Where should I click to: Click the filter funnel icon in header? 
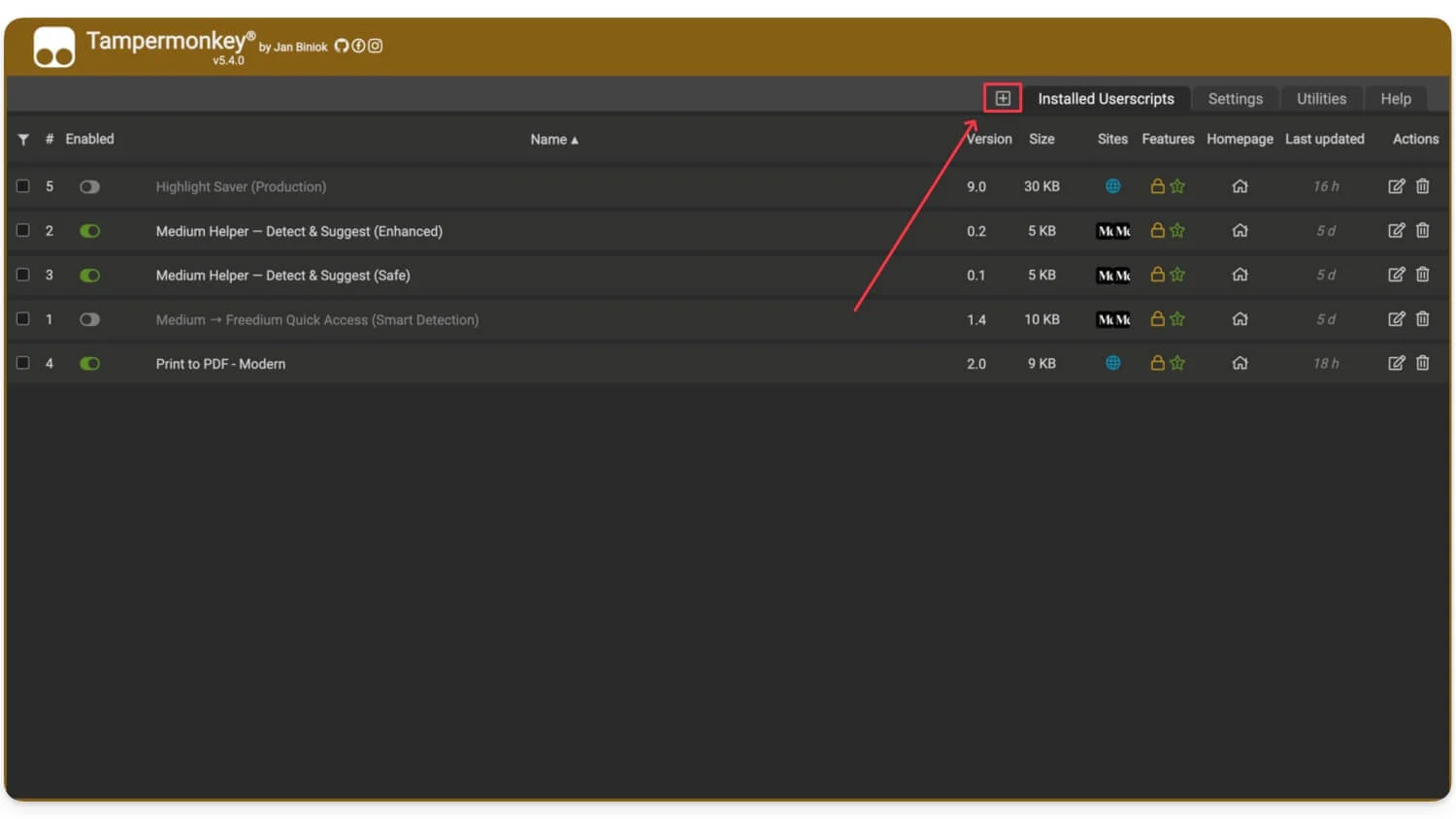pyautogui.click(x=23, y=140)
